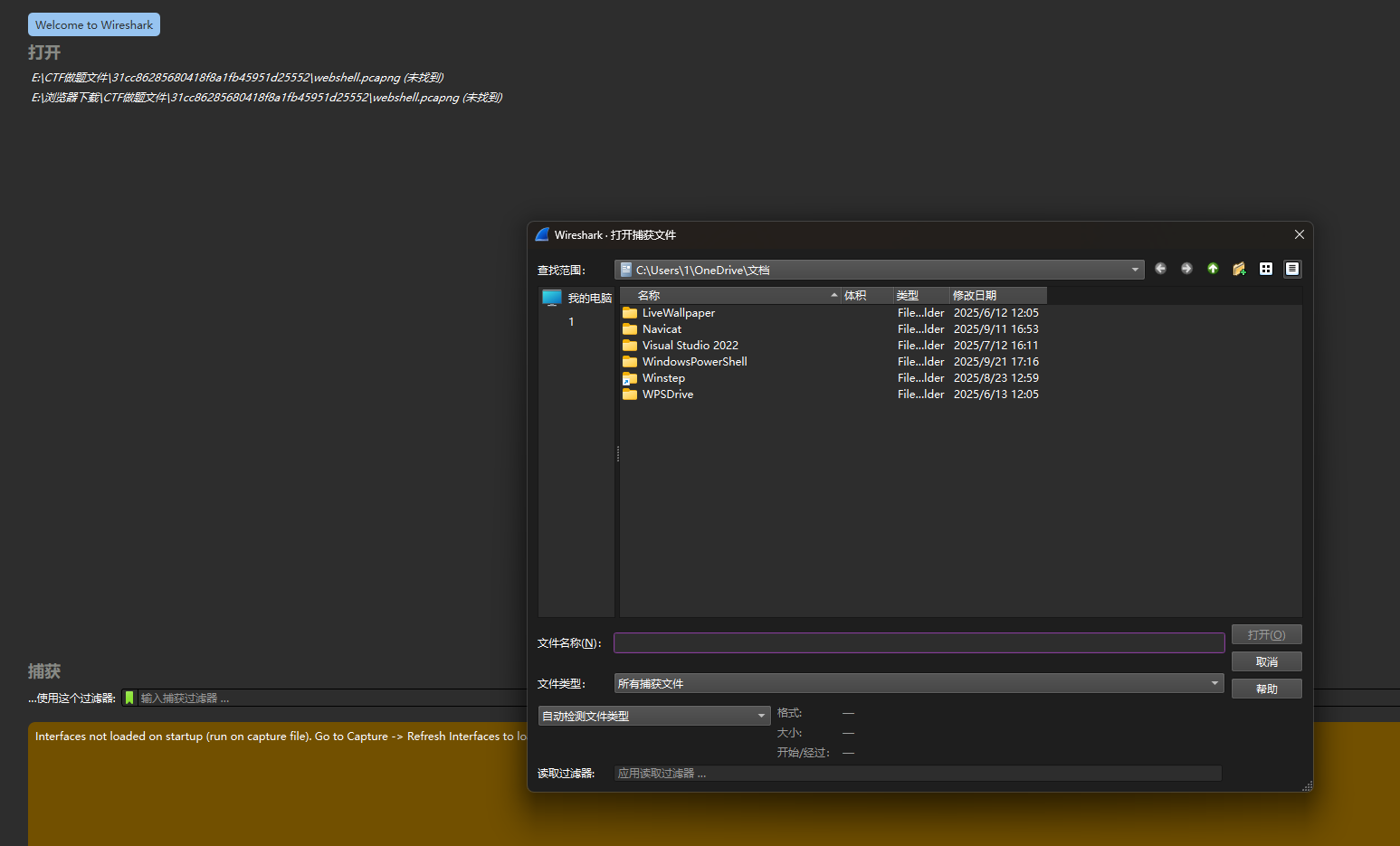The height and width of the screenshot is (846, 1400).
Task: Click date 2025/9/11 16:53
Action: [996, 329]
